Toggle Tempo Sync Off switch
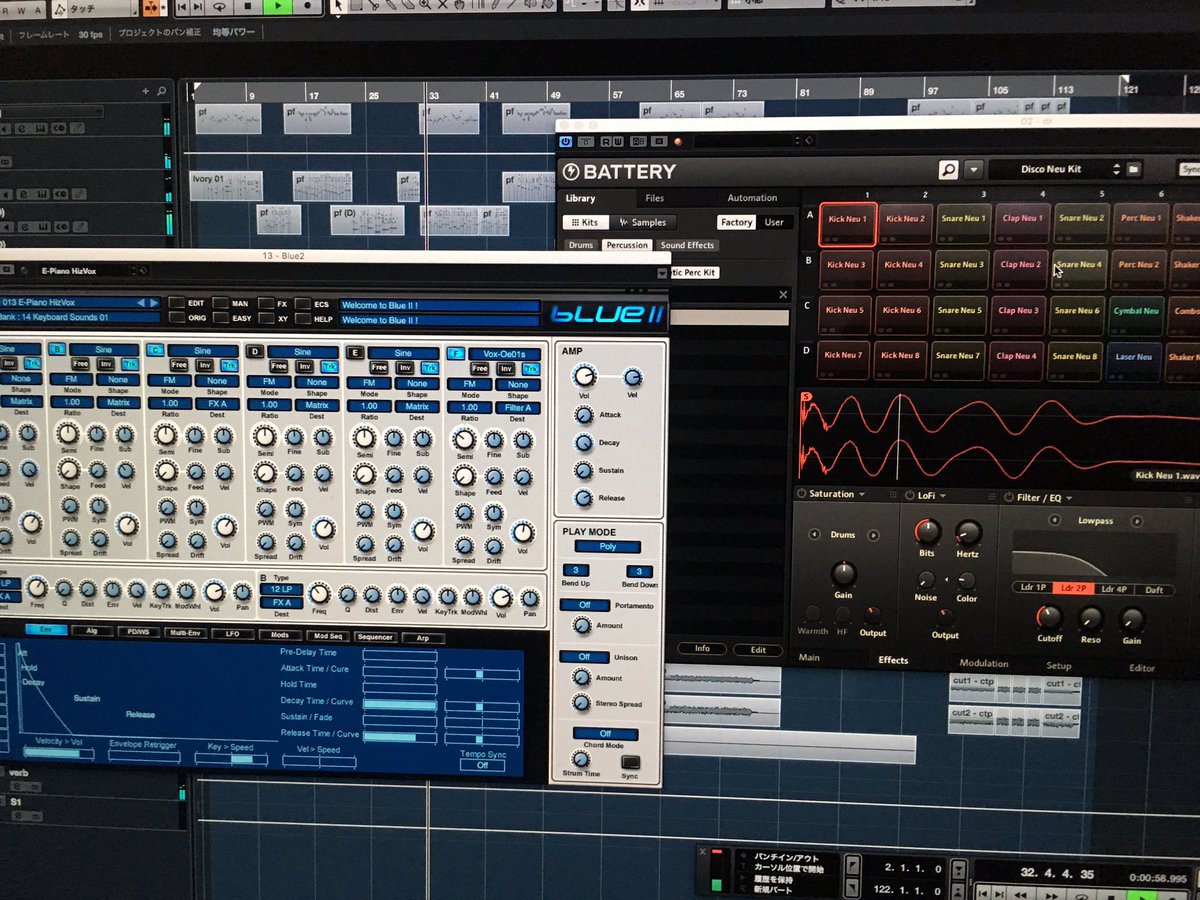The width and height of the screenshot is (1200, 900). click(x=482, y=765)
